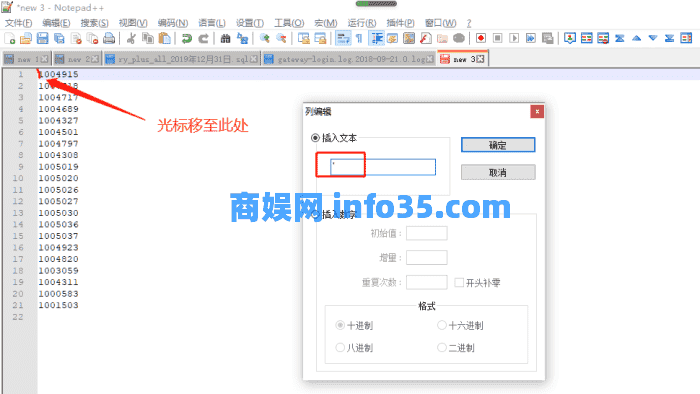Click the downward blue triangle icon
The height and width of the screenshot is (394, 700).
[653, 39]
